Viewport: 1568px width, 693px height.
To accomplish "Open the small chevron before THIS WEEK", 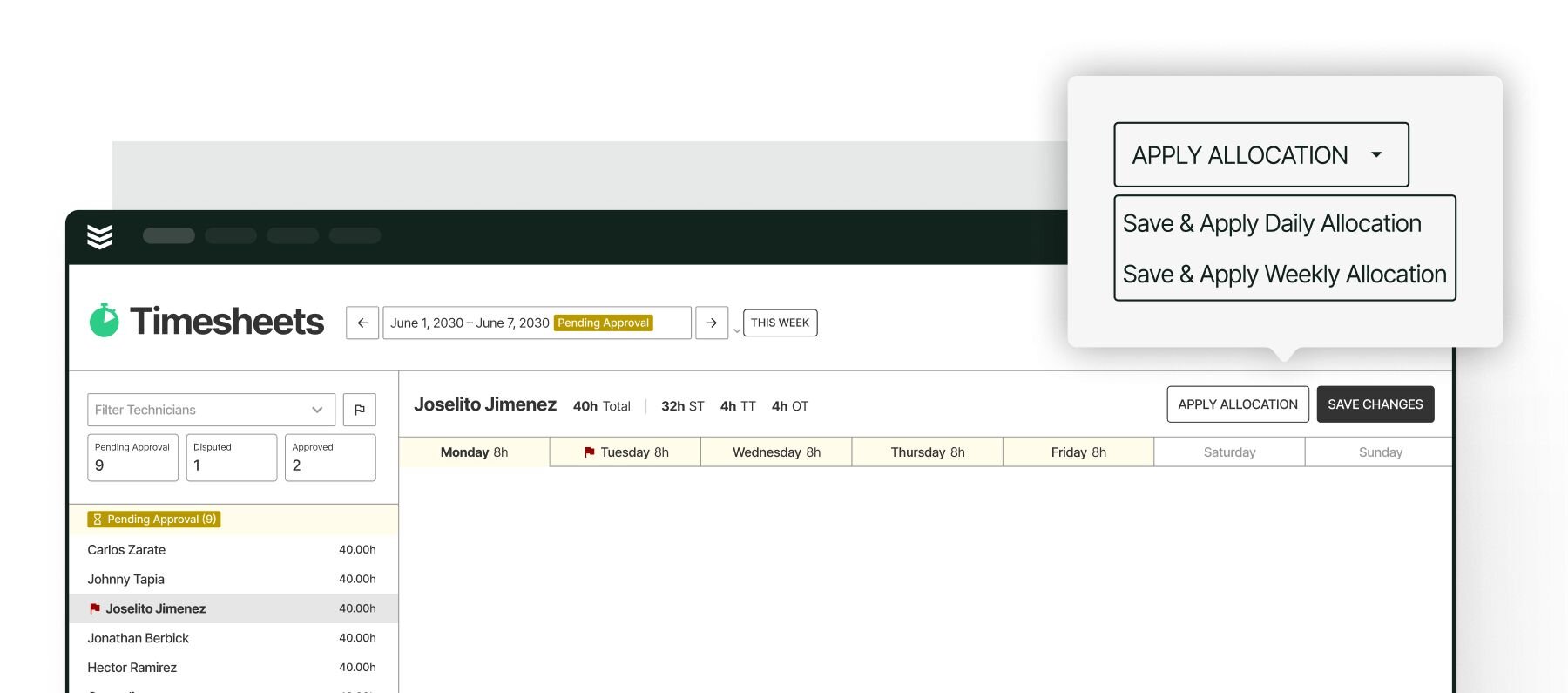I will click(x=737, y=330).
